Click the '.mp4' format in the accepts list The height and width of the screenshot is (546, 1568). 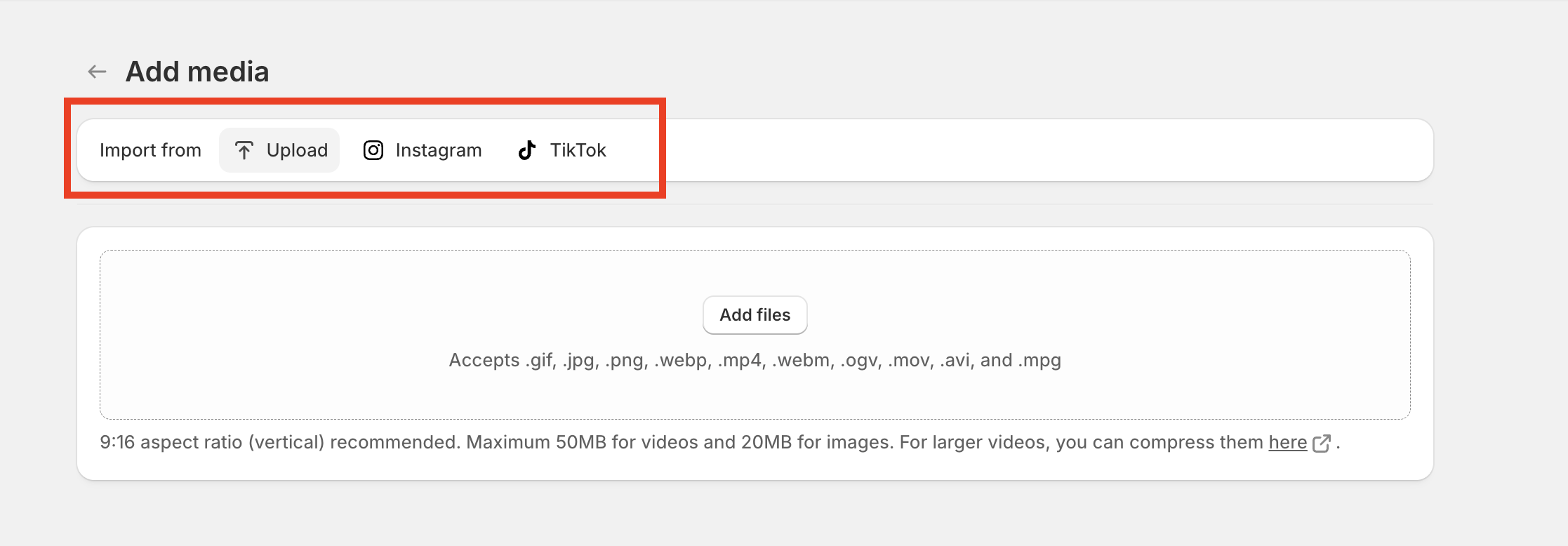740,361
